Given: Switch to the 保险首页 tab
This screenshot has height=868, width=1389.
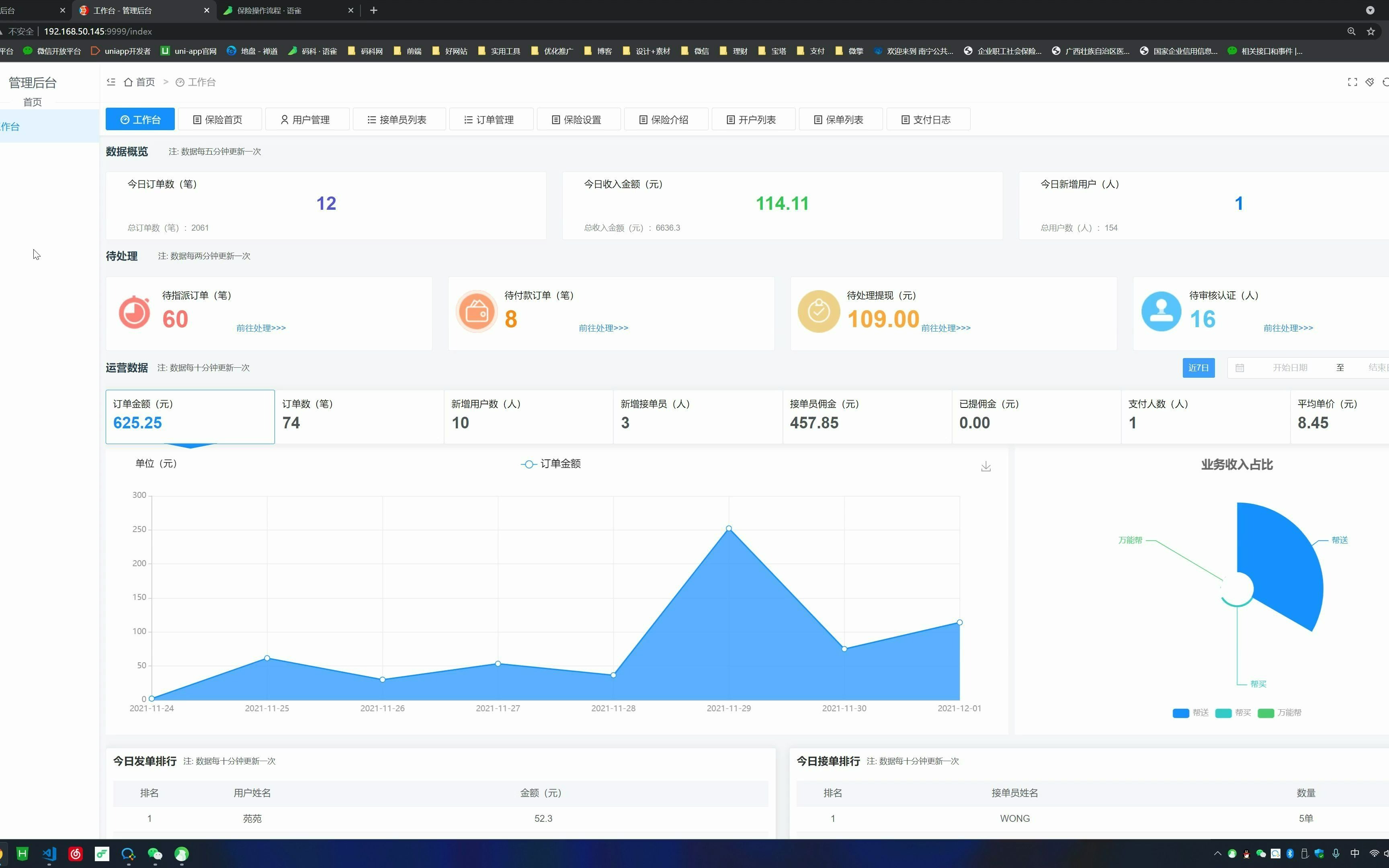Looking at the screenshot, I should click(220, 119).
